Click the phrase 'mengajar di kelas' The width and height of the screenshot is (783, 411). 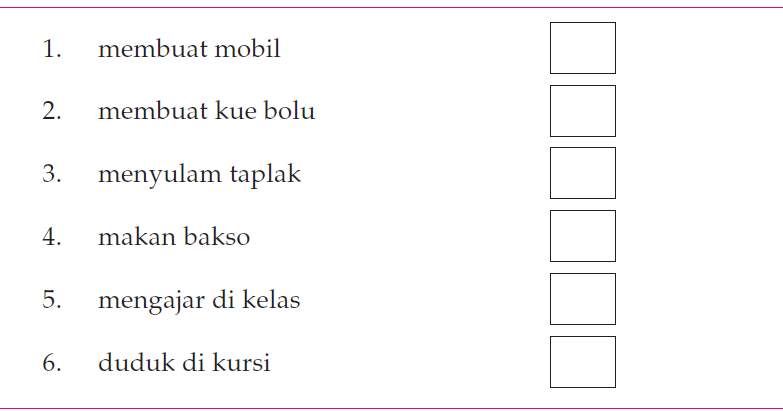click(x=199, y=301)
